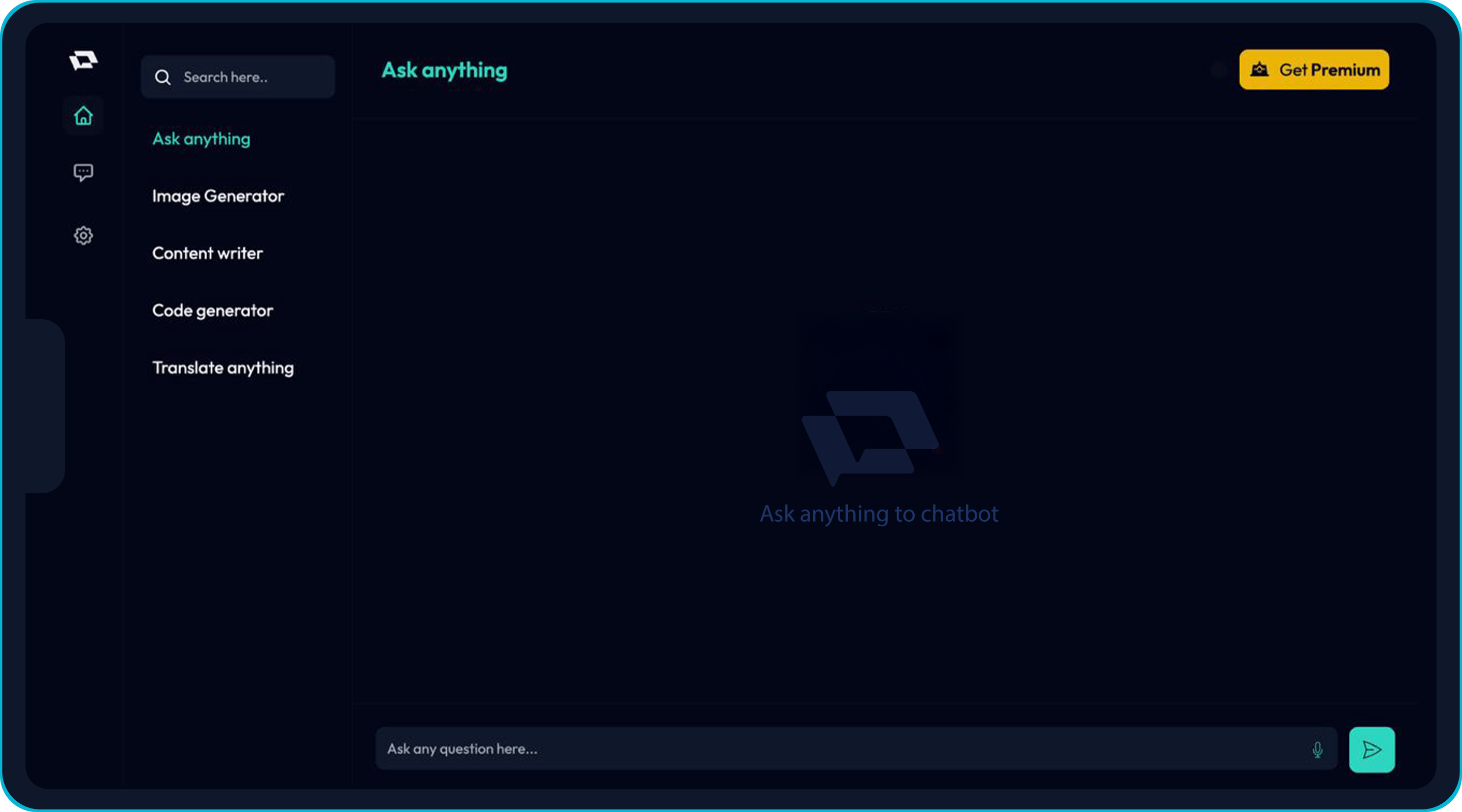Activate the microphone voice input icon

tap(1317, 750)
